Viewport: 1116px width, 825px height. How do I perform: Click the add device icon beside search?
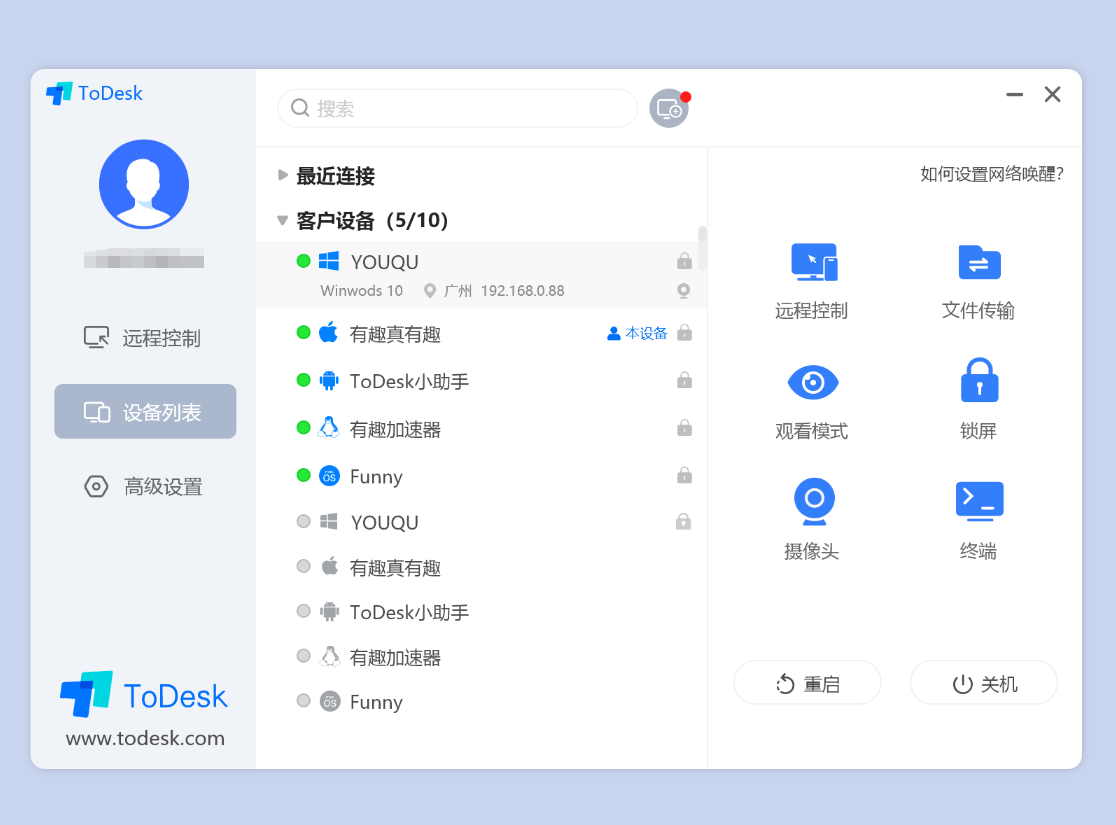tap(669, 108)
